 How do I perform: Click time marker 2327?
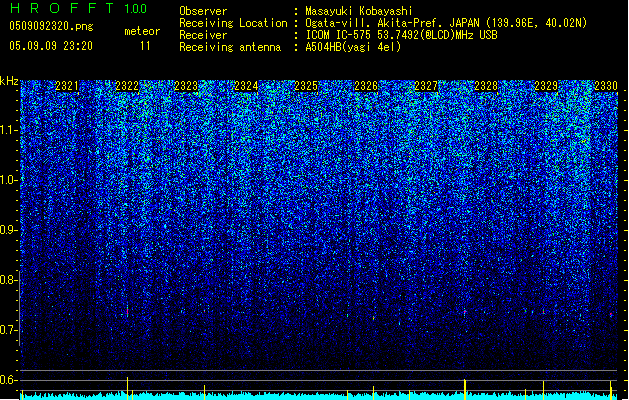coord(426,86)
